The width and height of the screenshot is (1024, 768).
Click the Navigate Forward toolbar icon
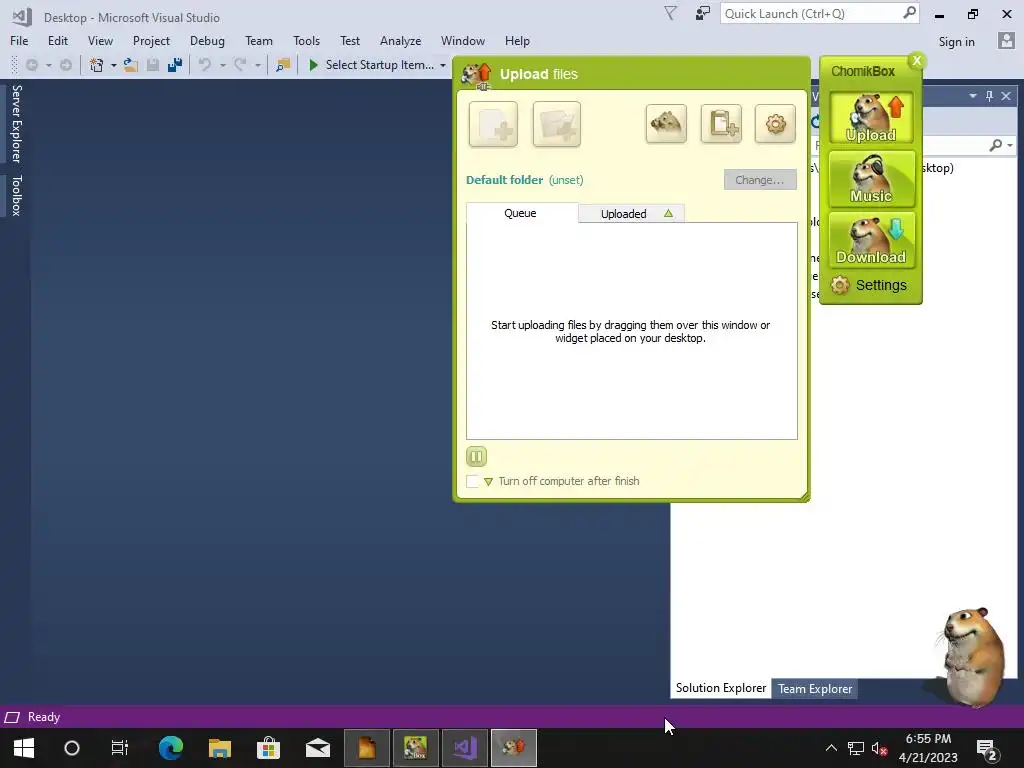click(65, 65)
